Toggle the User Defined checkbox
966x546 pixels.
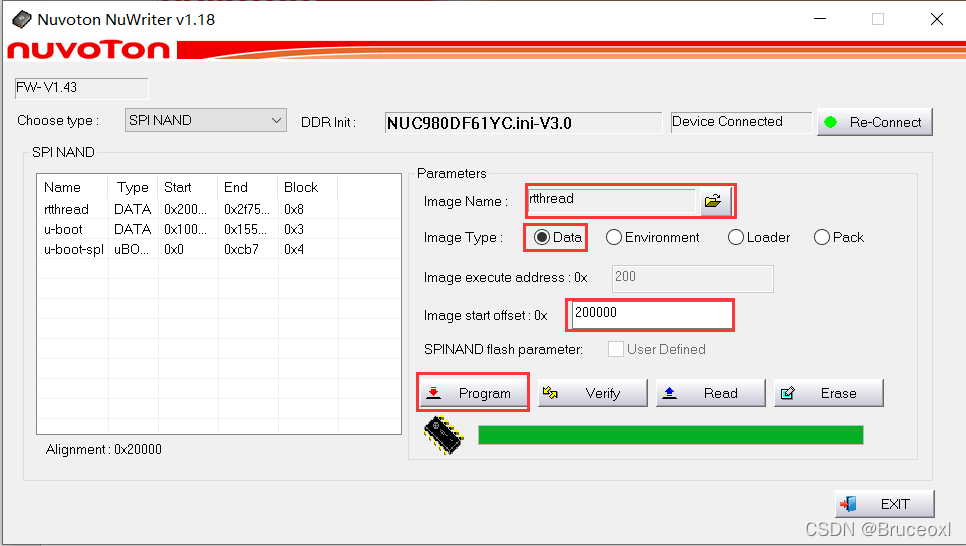[x=615, y=349]
